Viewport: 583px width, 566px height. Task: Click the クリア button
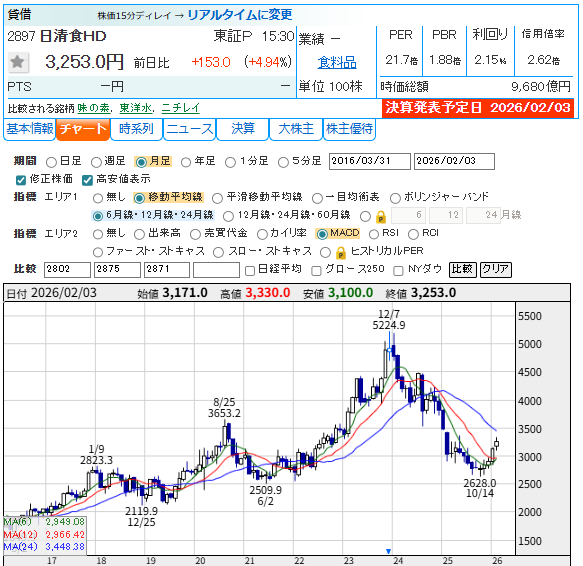pos(496,270)
